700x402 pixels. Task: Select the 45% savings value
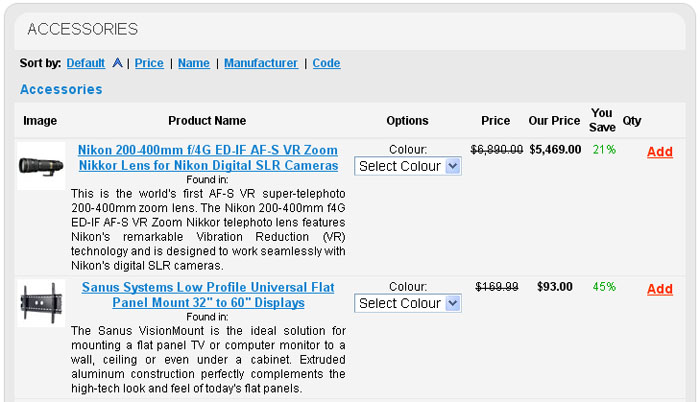604,287
